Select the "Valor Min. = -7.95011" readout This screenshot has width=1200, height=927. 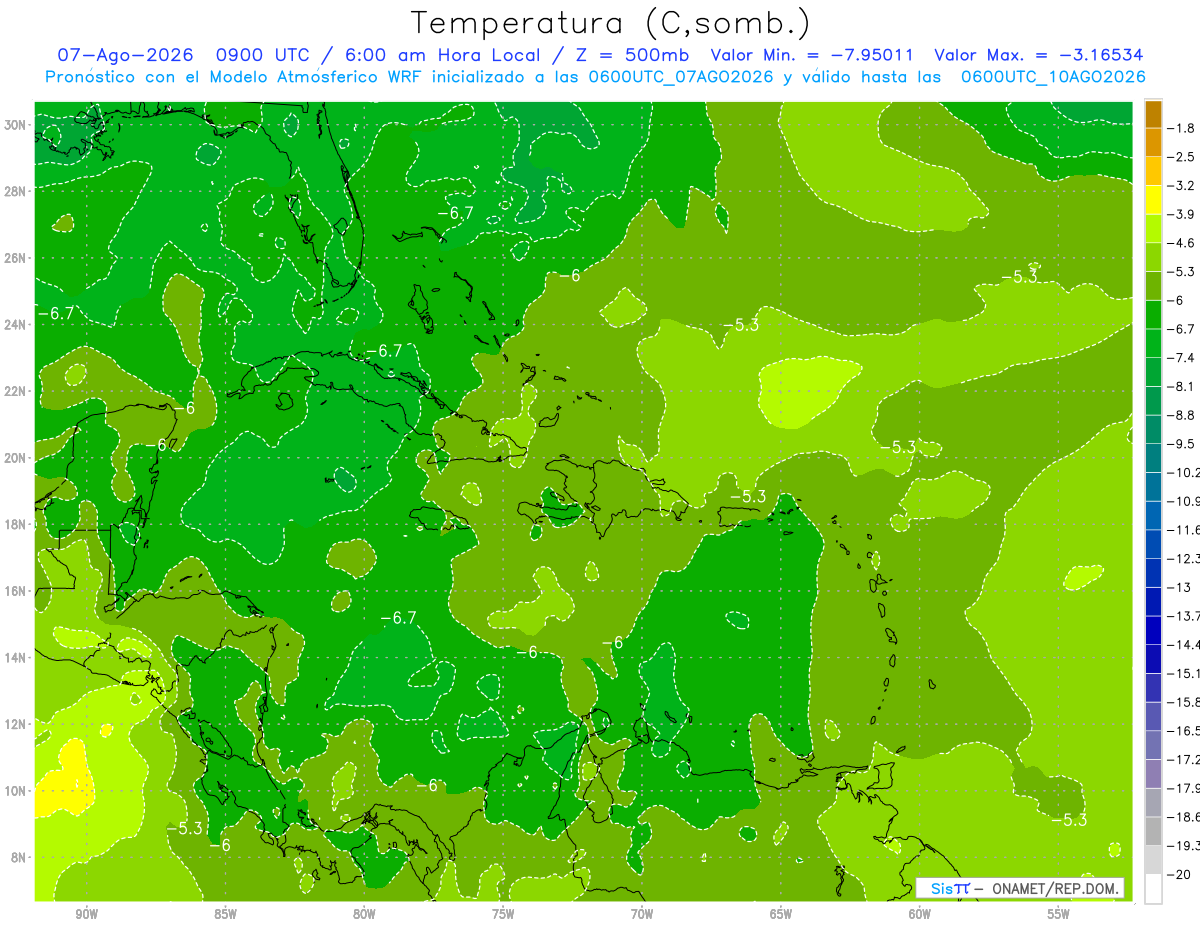click(x=811, y=55)
